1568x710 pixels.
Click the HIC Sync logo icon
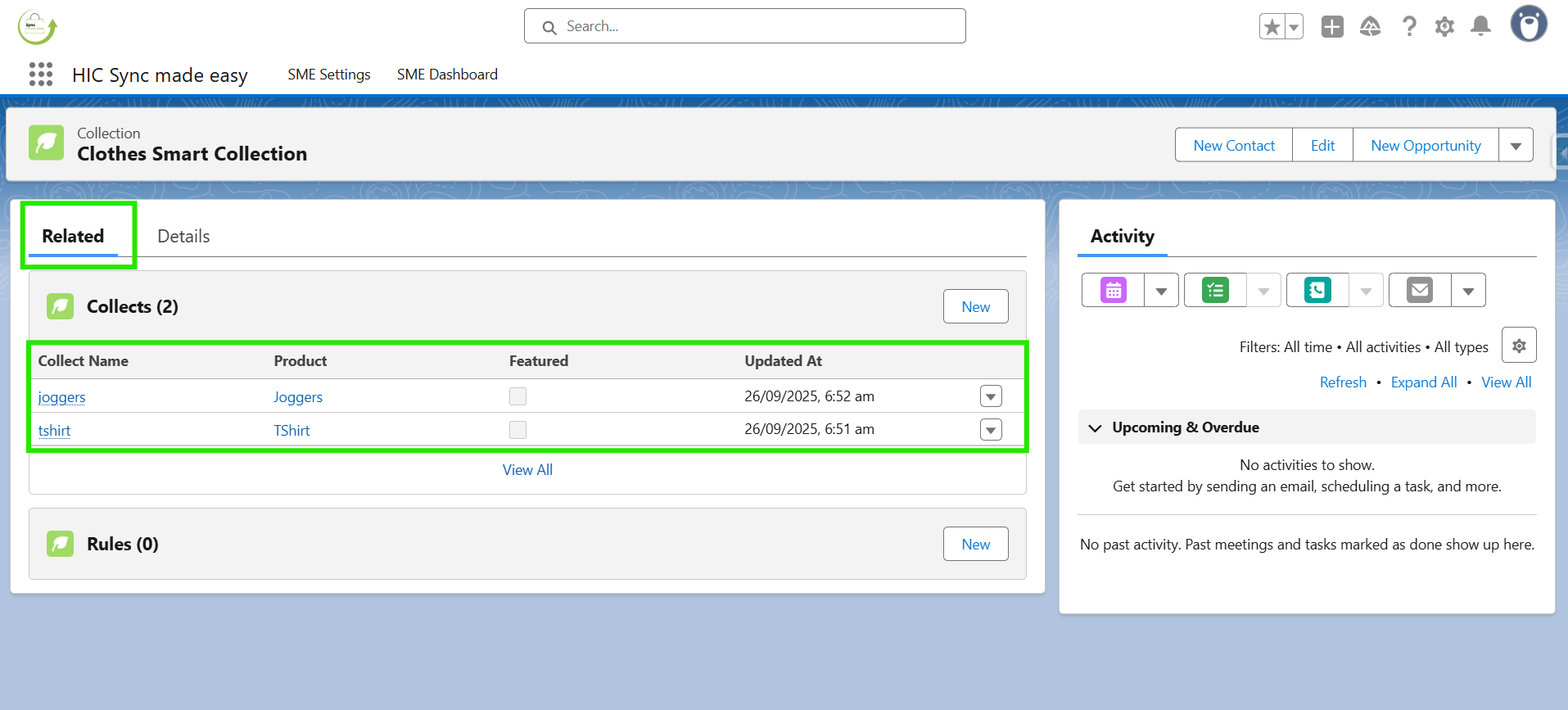point(37,27)
